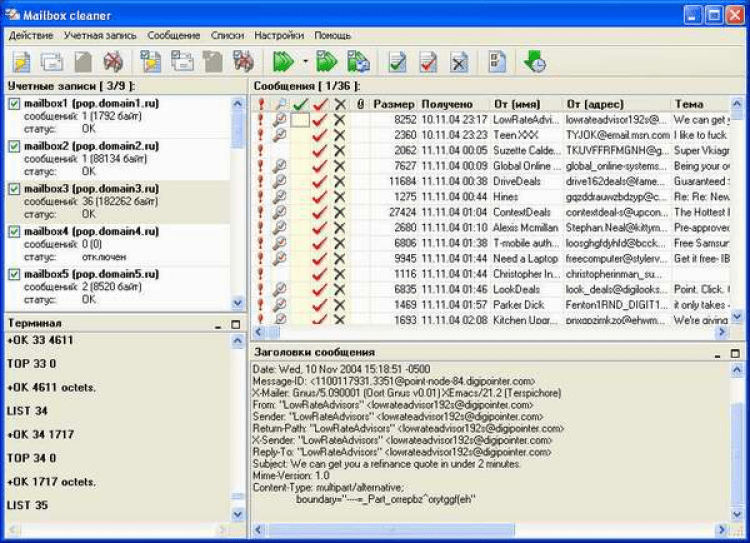
Task: Click the magnifier icon in Global Online row
Action: 279,166
